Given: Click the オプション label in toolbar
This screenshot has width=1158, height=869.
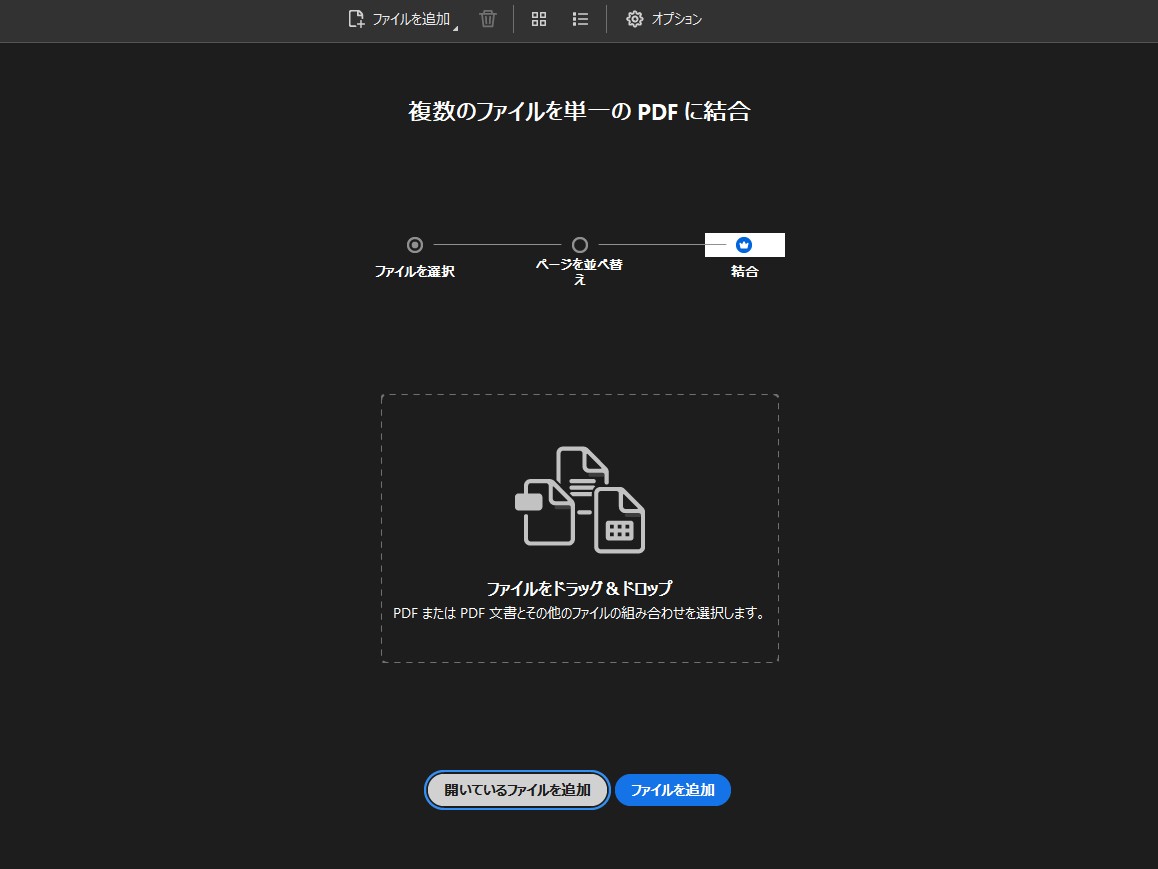Looking at the screenshot, I should pyautogui.click(x=676, y=19).
